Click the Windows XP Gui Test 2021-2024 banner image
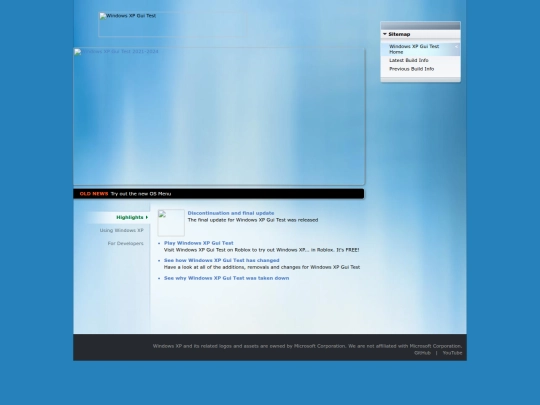Screen dimensions: 540x405 click(x=219, y=116)
